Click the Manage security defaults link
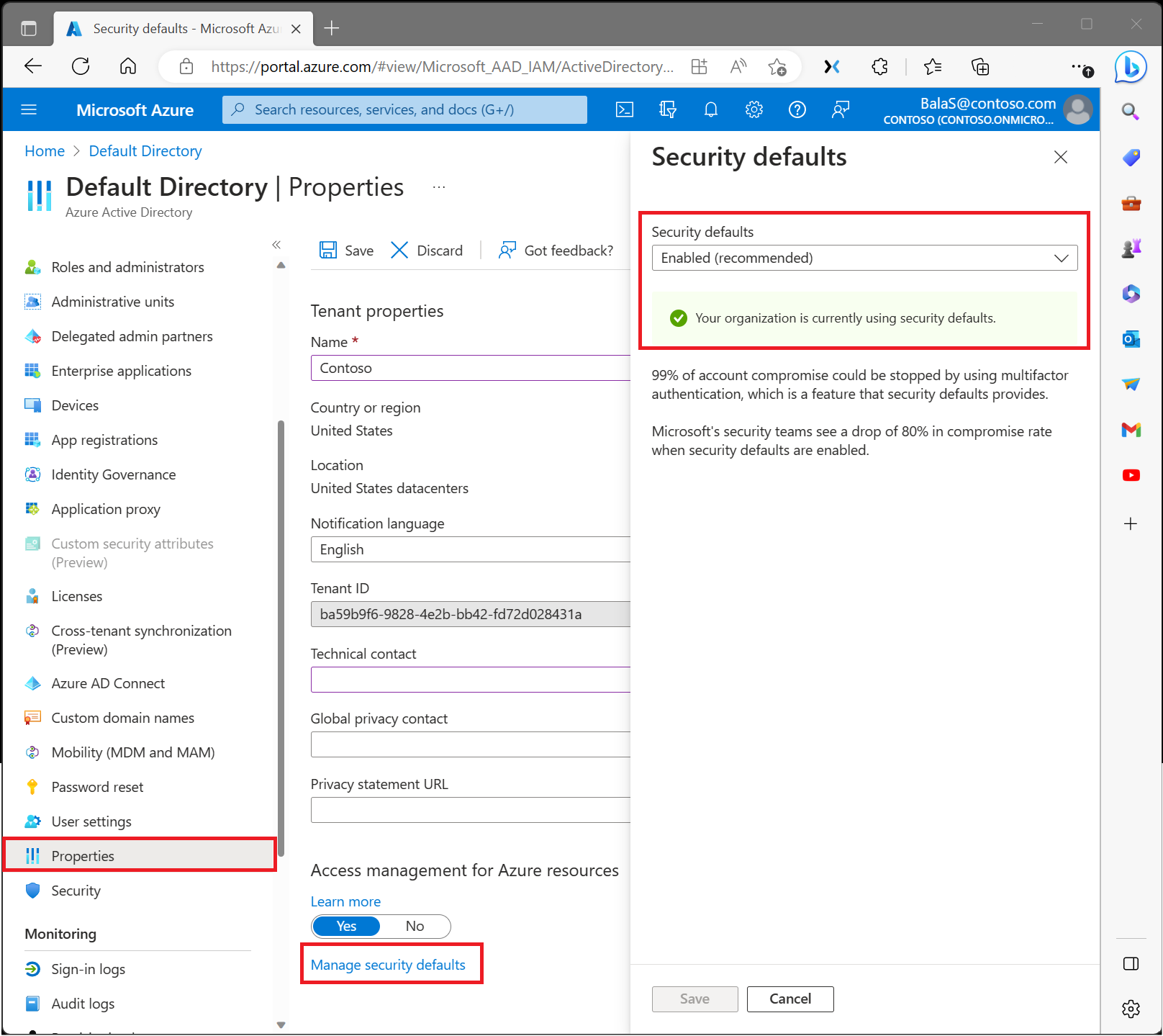Screen dimensions: 1163x1036 tap(386, 964)
